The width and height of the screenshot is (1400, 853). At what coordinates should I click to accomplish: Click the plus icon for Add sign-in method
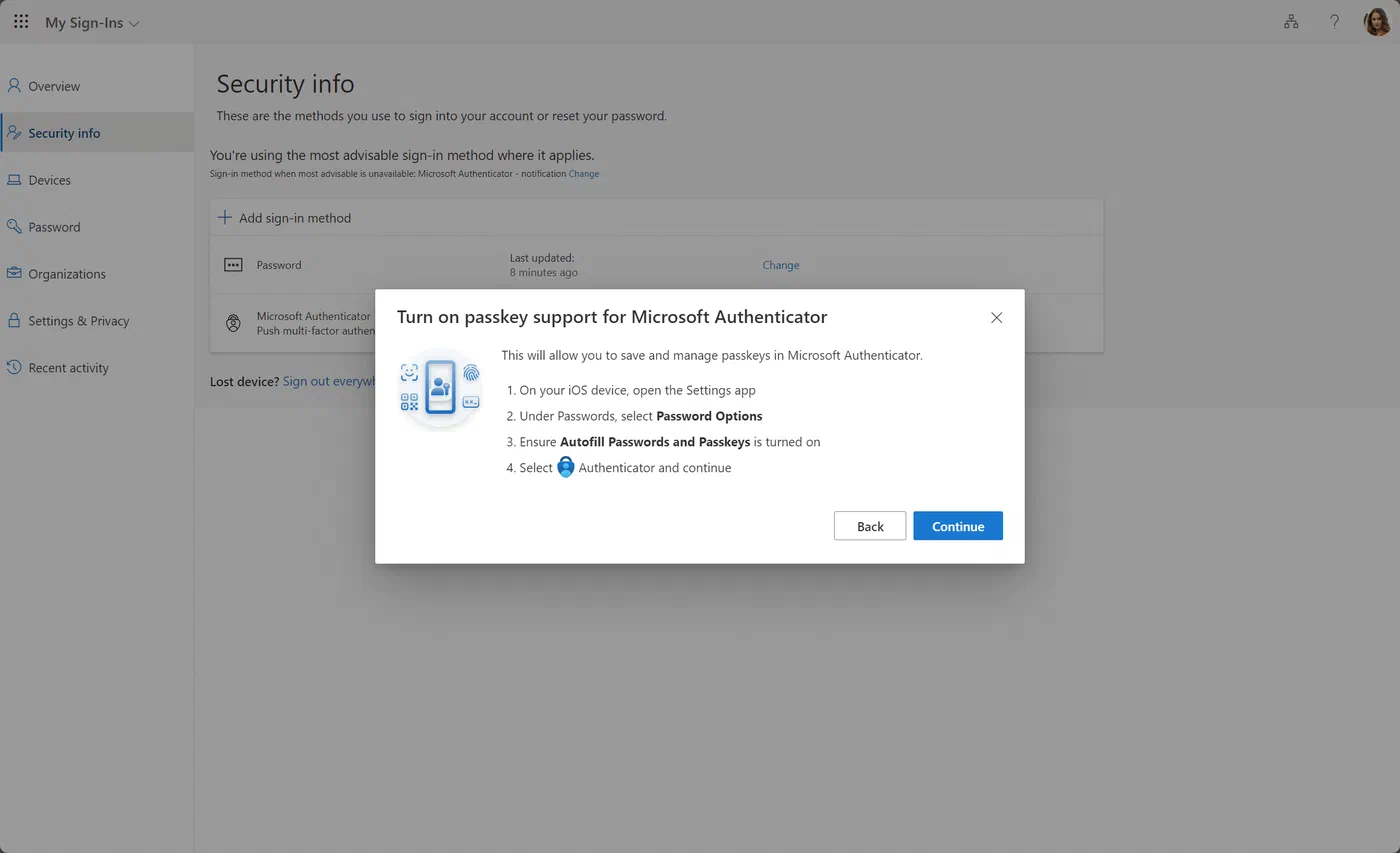point(225,217)
